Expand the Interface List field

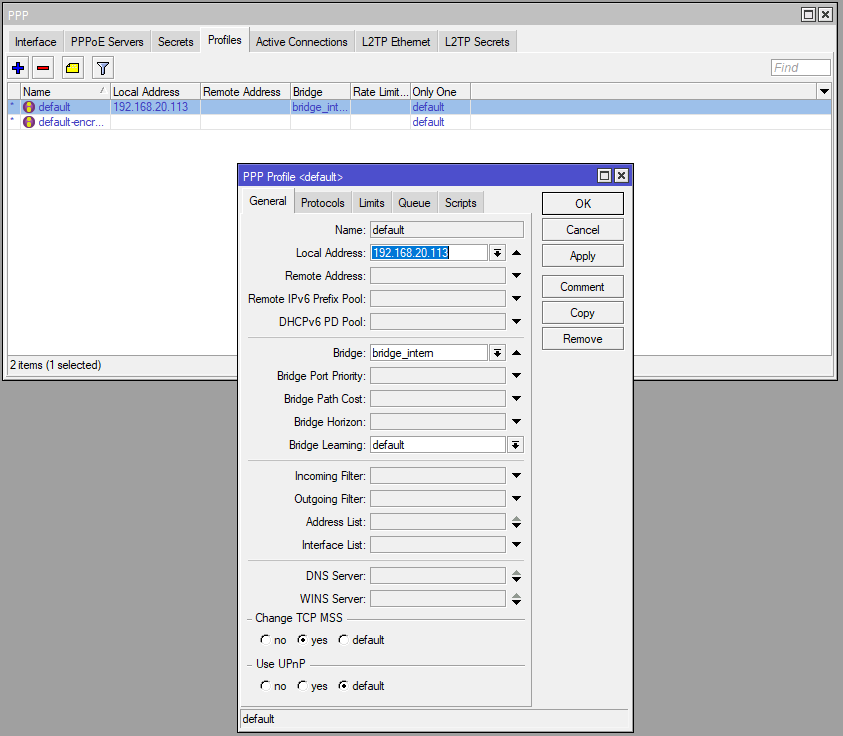tap(516, 545)
